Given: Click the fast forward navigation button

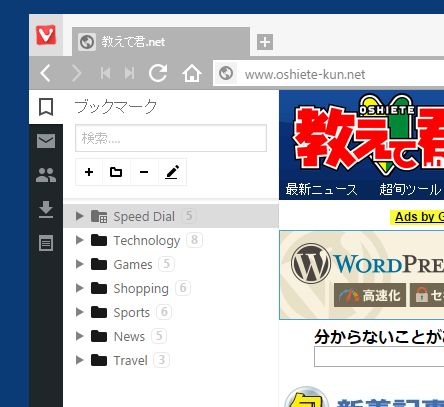Looking at the screenshot, I should (x=130, y=73).
